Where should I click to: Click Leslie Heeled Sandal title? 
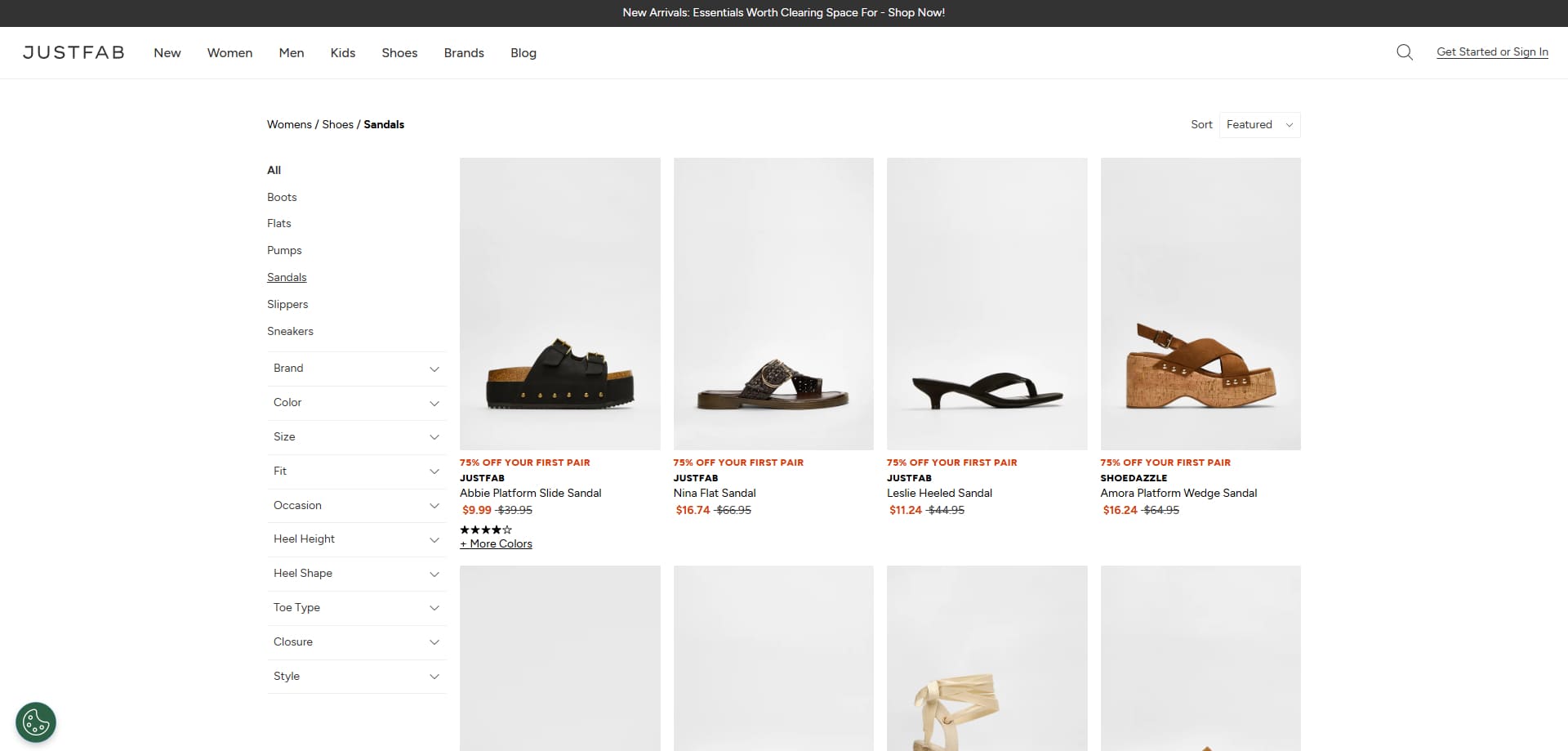939,493
